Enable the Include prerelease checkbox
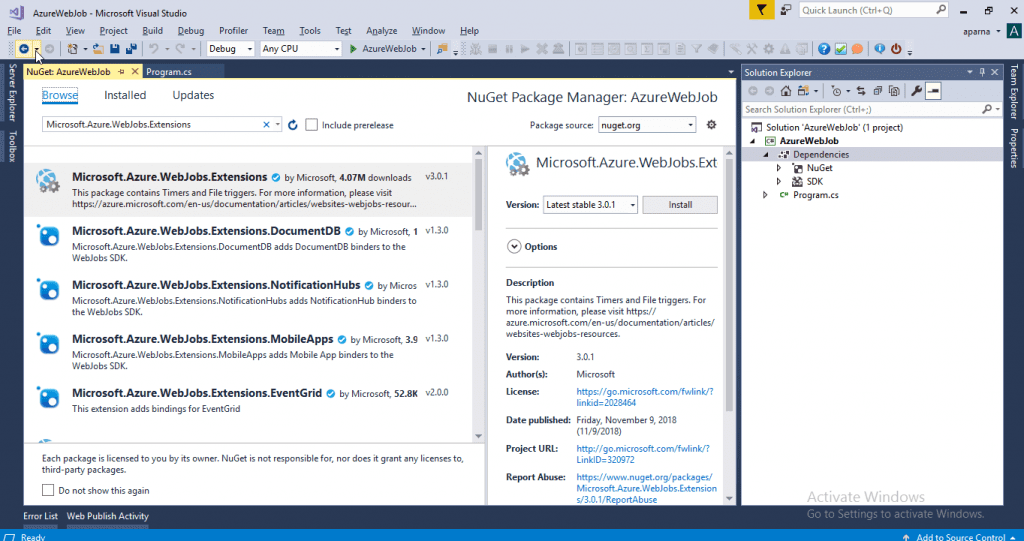Viewport: 1024px width, 541px height. point(312,125)
